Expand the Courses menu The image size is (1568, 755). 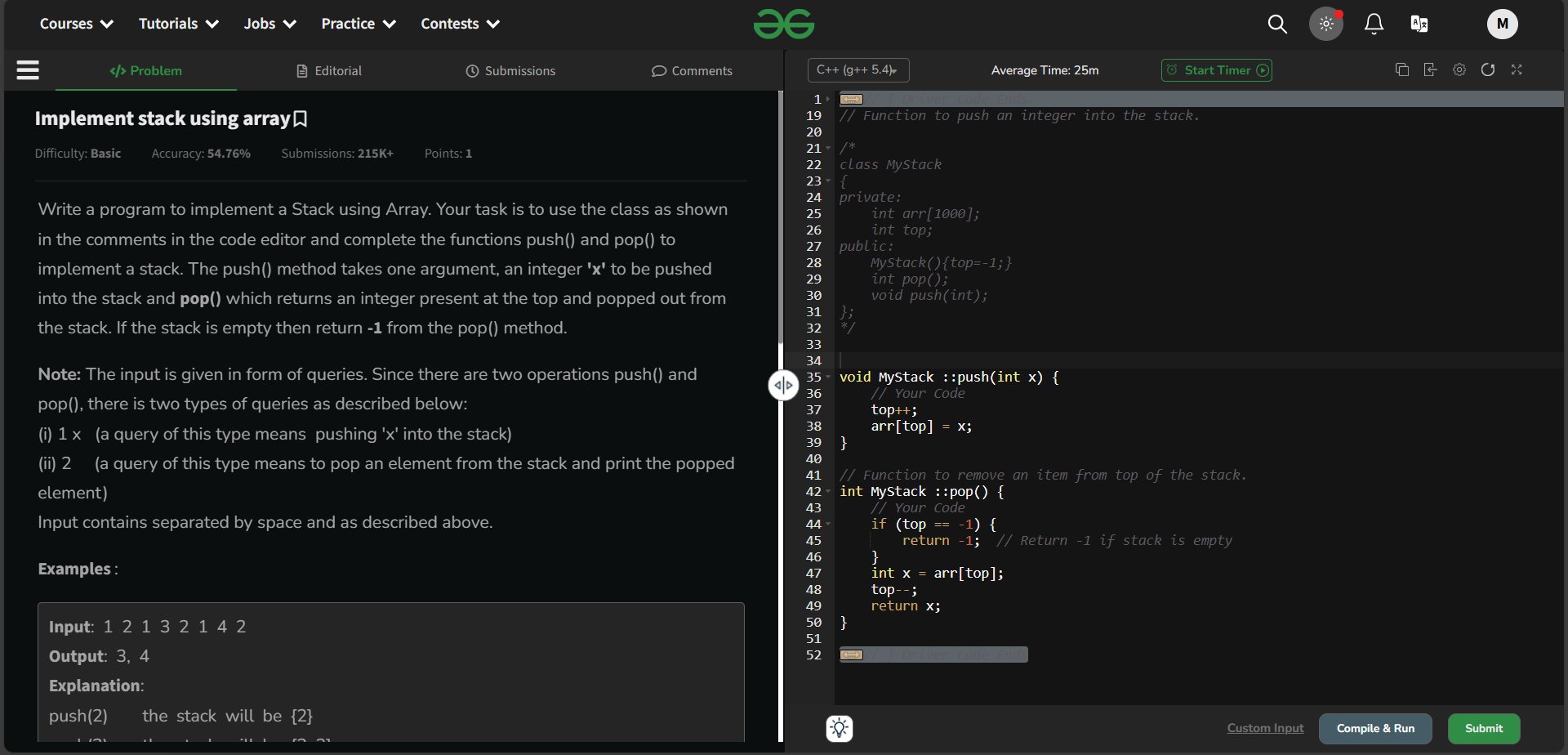76,24
